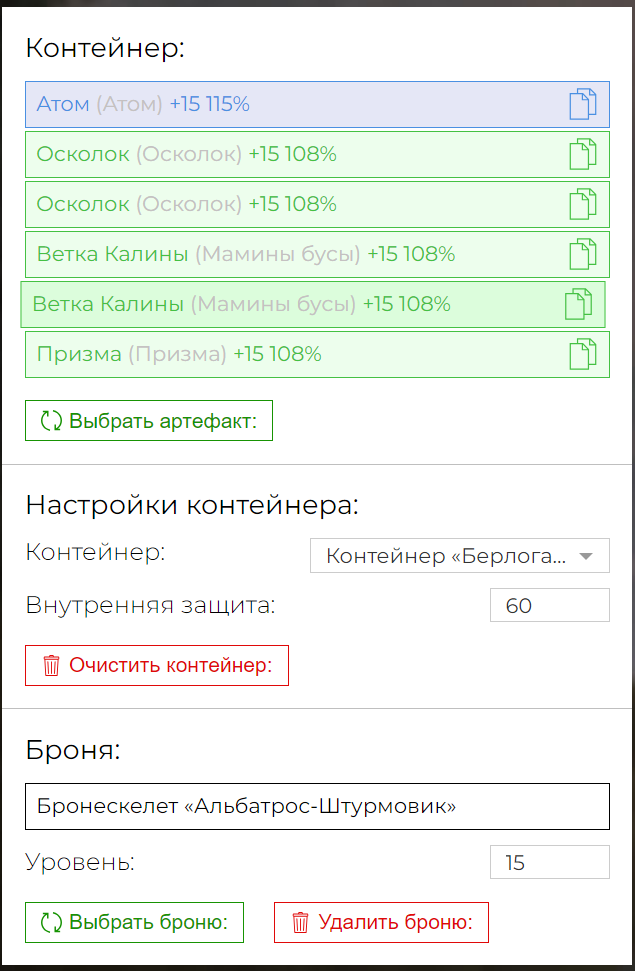The height and width of the screenshot is (971, 635).
Task: Click the Внутренняя защита input field showing 60
Action: (x=549, y=606)
